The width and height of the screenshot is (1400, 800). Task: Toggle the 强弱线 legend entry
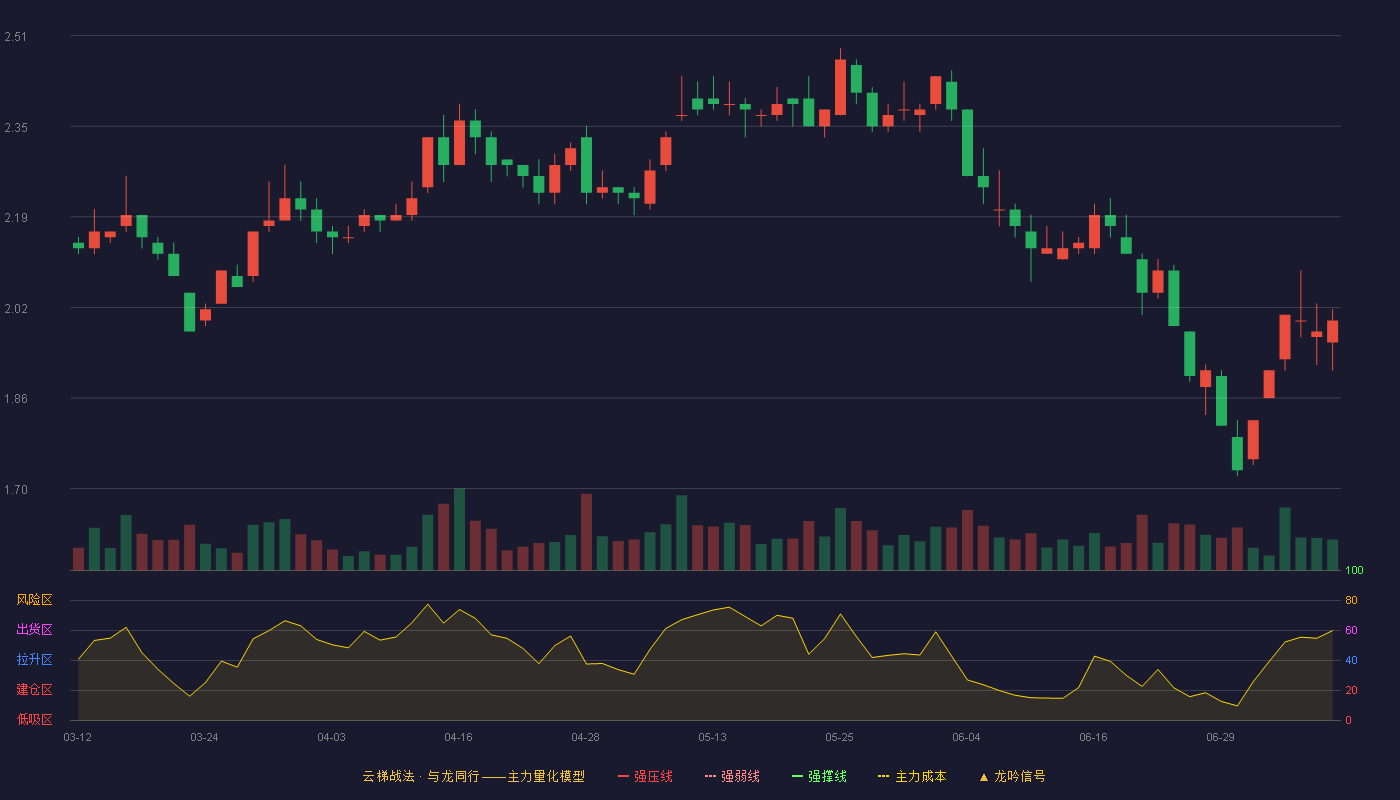(732, 776)
